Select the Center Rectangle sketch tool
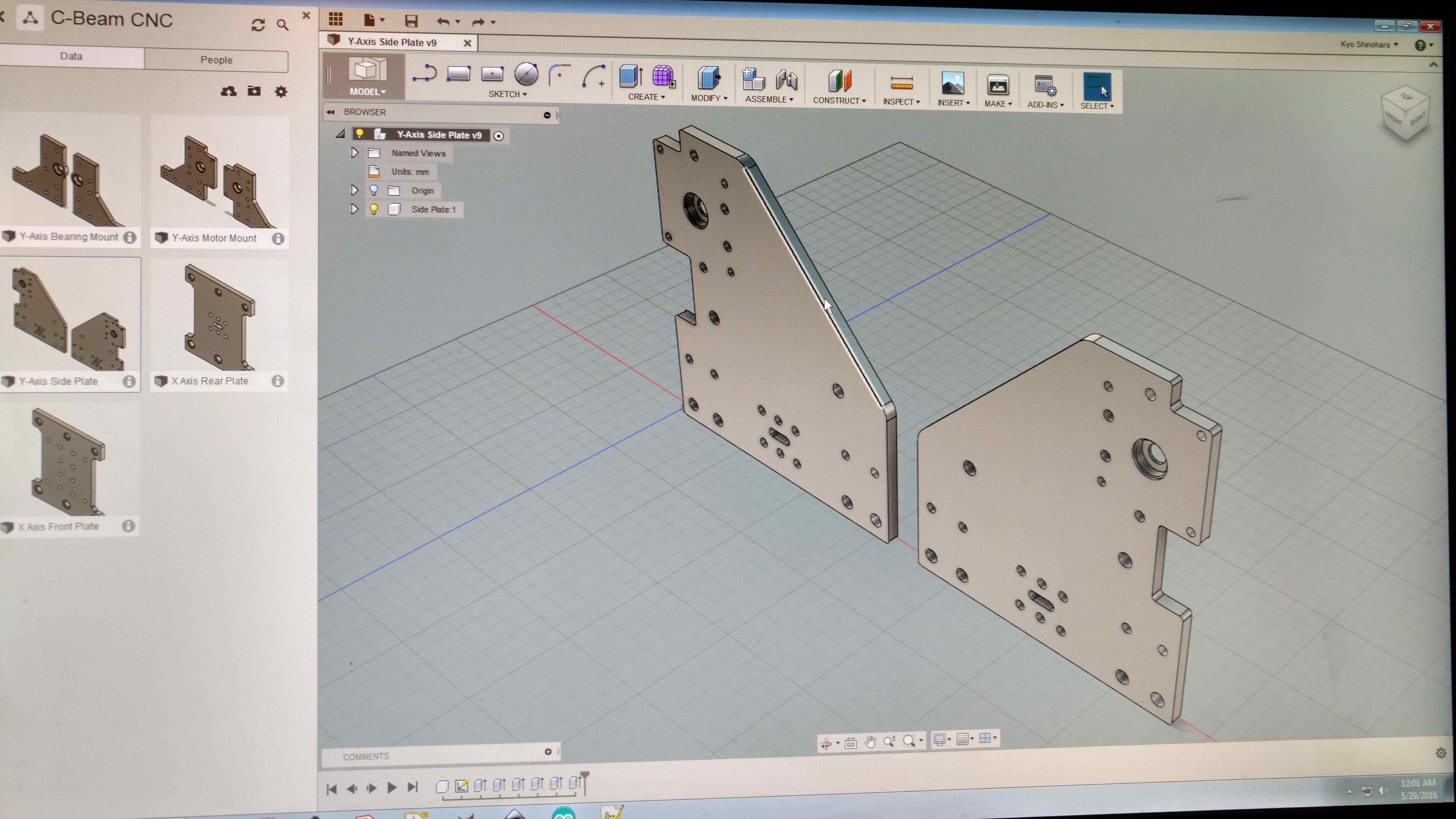 click(x=492, y=74)
